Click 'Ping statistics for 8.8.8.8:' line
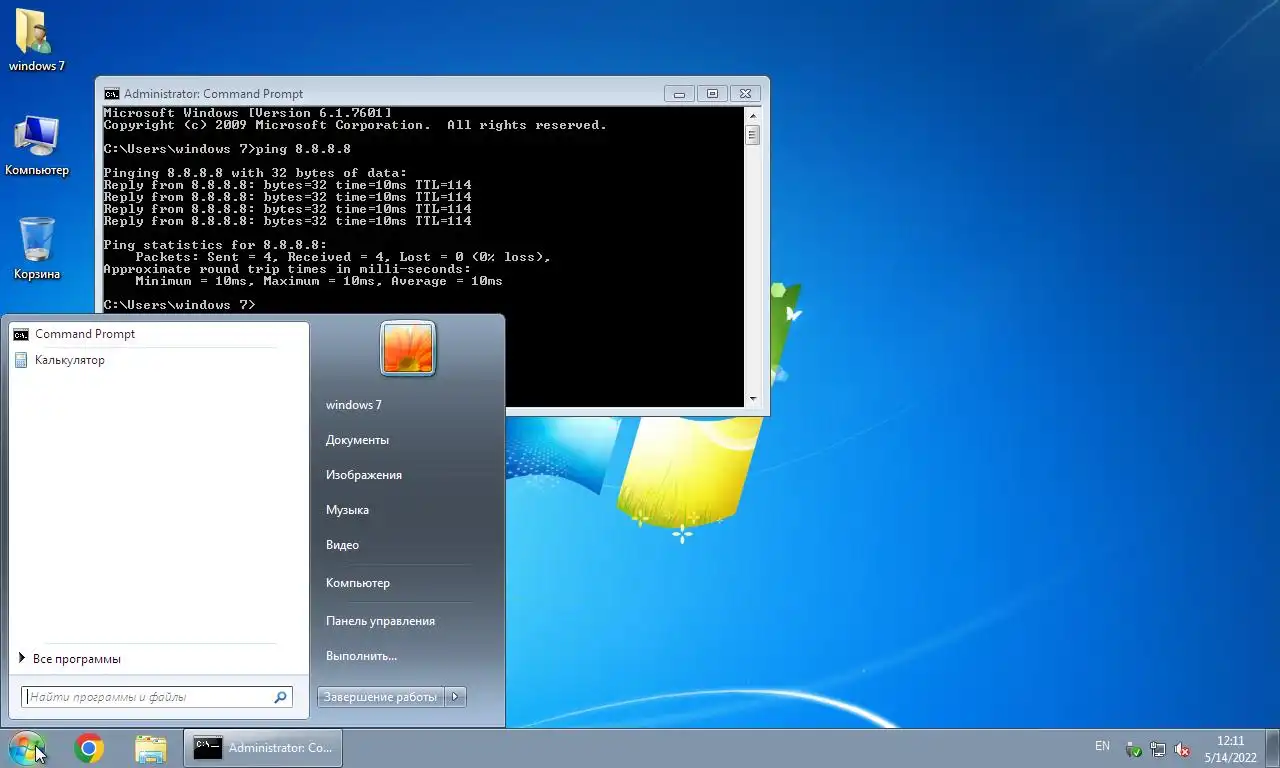Screen dimensions: 1280x768 [215, 245]
